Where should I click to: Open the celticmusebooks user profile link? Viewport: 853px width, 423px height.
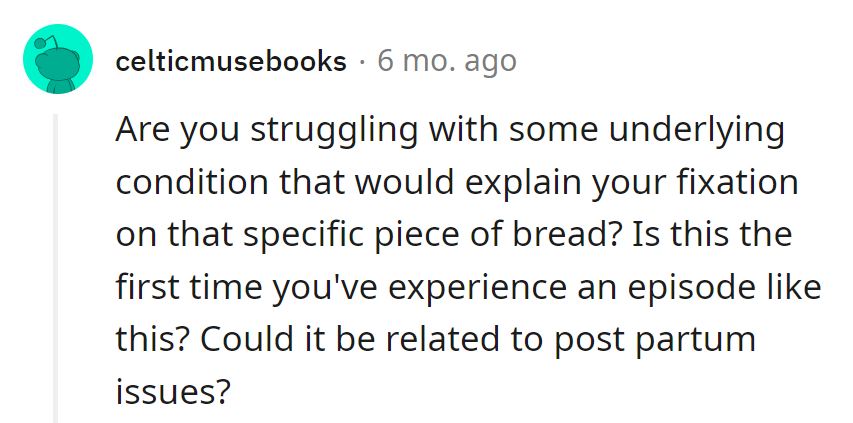[x=230, y=62]
